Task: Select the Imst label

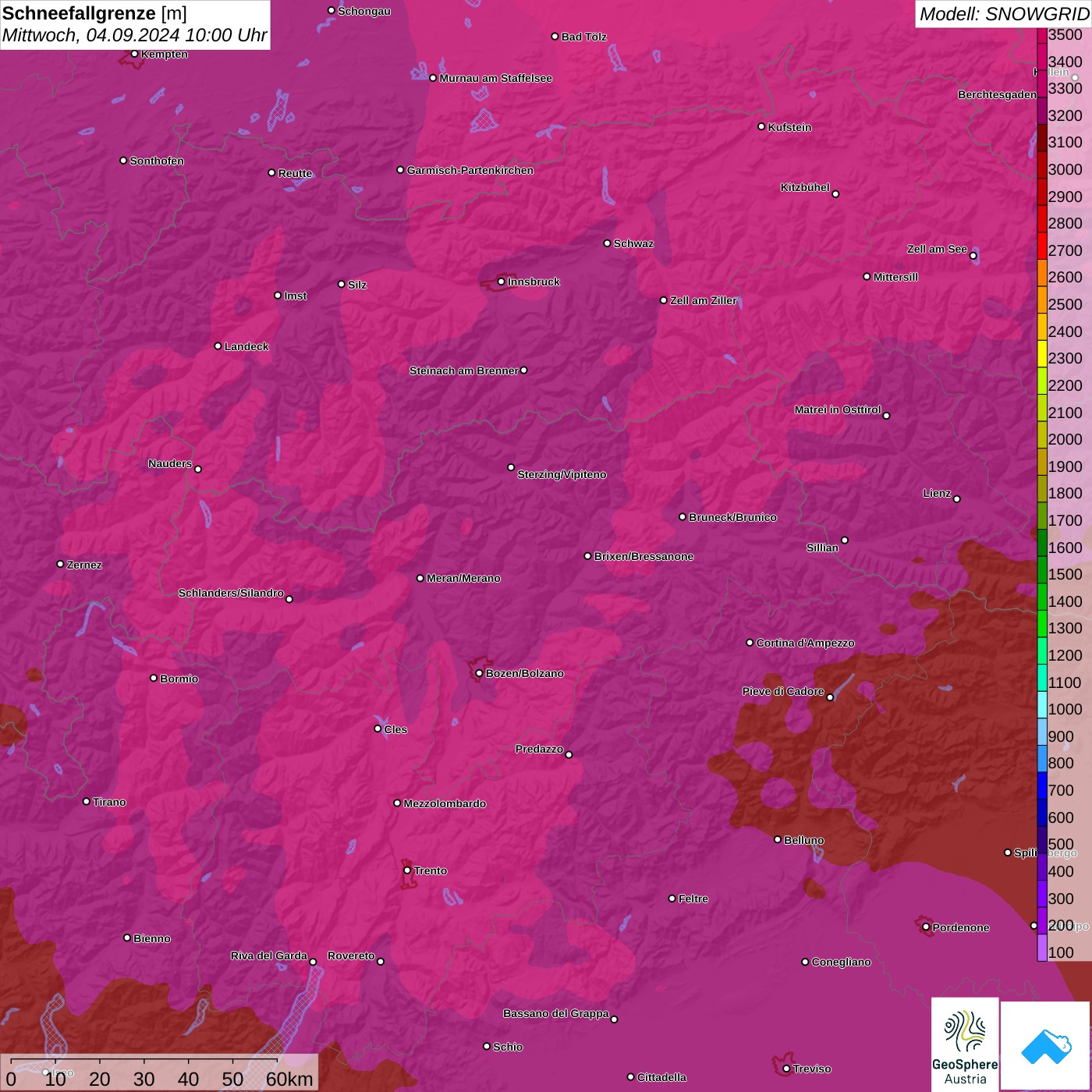Action: [x=296, y=296]
